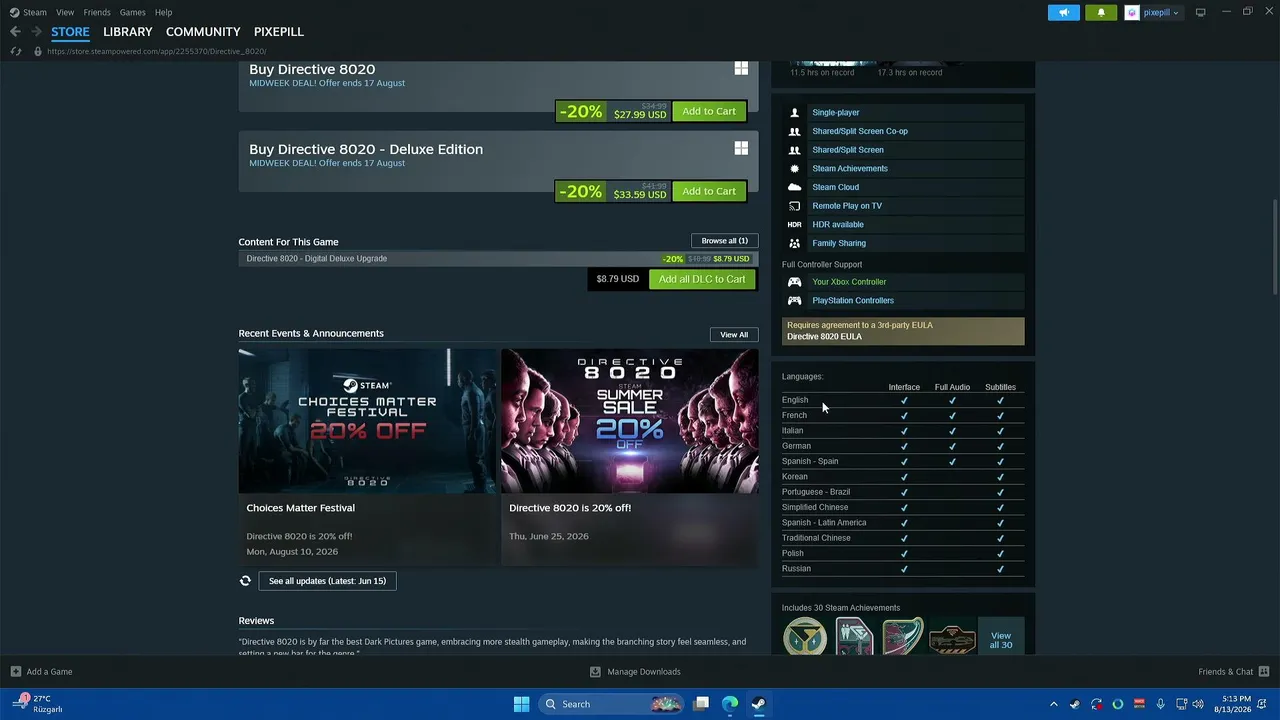Click the Your Xbox Controller gamepad icon
This screenshot has height=720, width=1280.
[795, 282]
